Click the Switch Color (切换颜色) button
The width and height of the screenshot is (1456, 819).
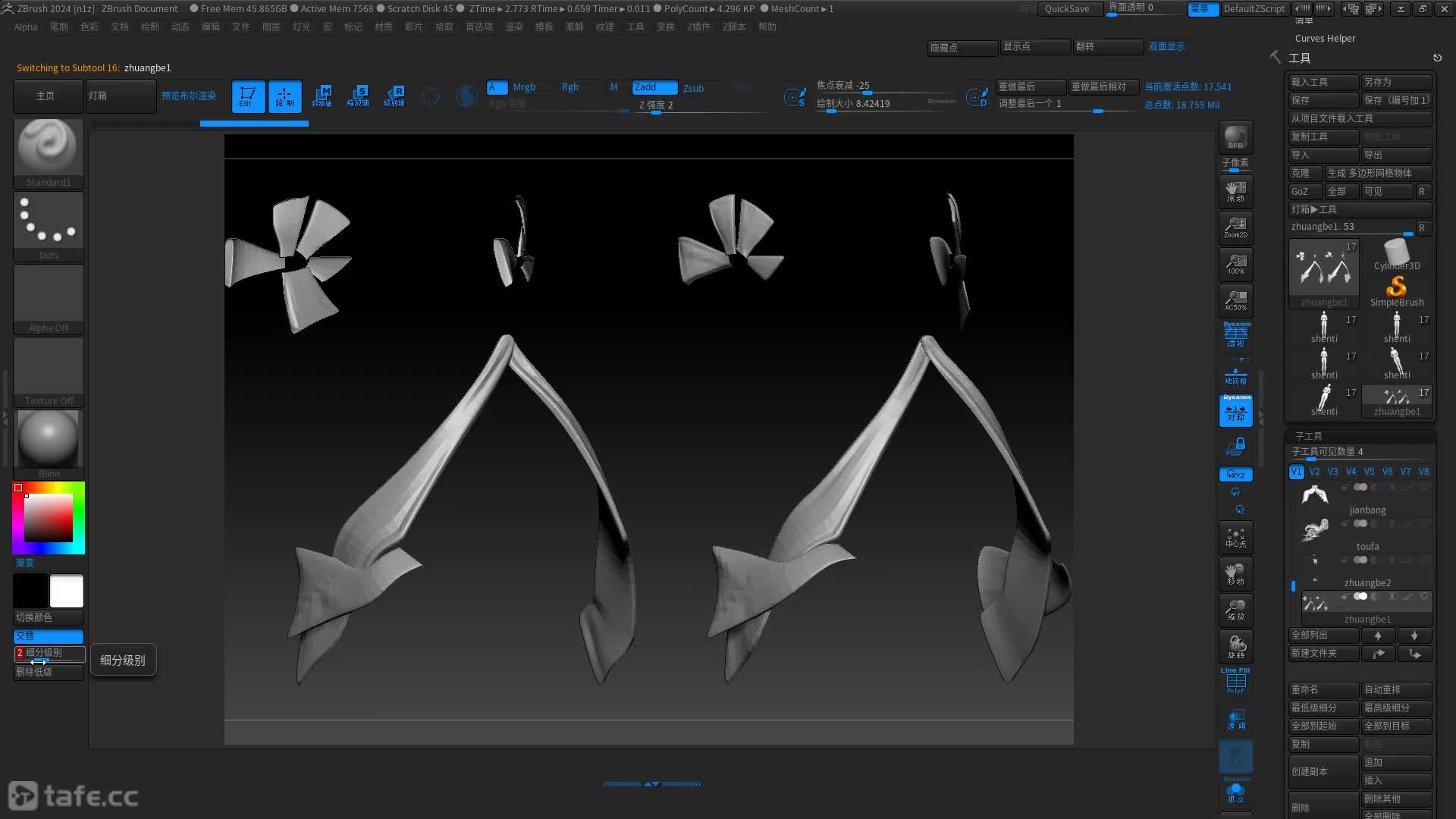(49, 617)
